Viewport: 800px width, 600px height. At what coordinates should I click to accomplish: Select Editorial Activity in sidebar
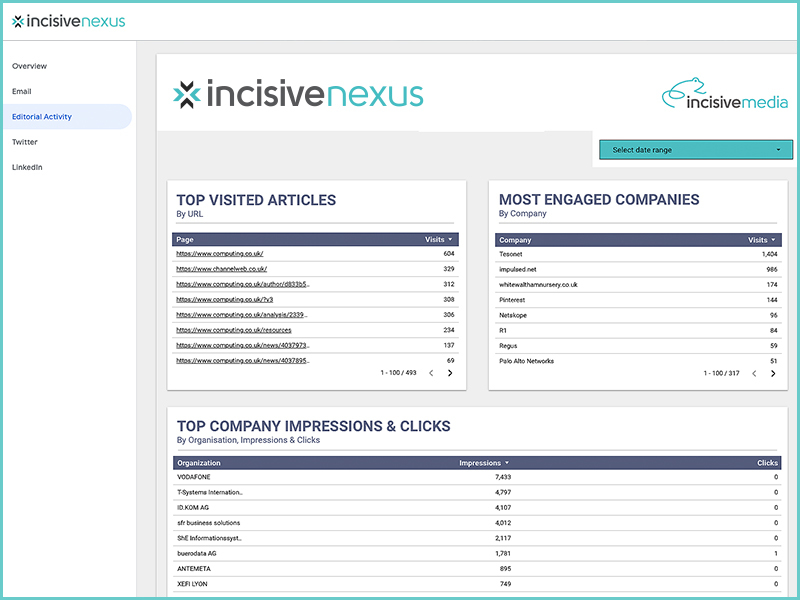pos(67,116)
